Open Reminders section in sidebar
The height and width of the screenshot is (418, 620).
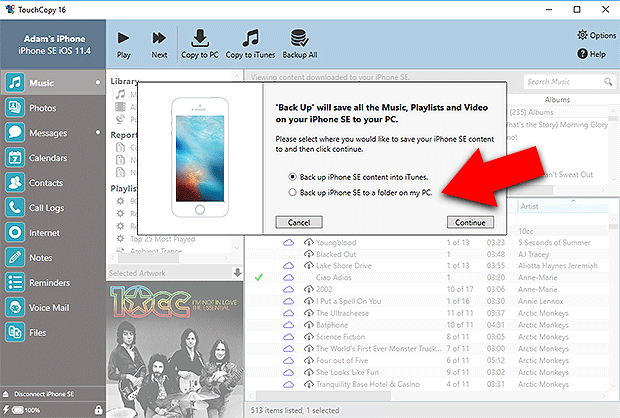[53, 282]
